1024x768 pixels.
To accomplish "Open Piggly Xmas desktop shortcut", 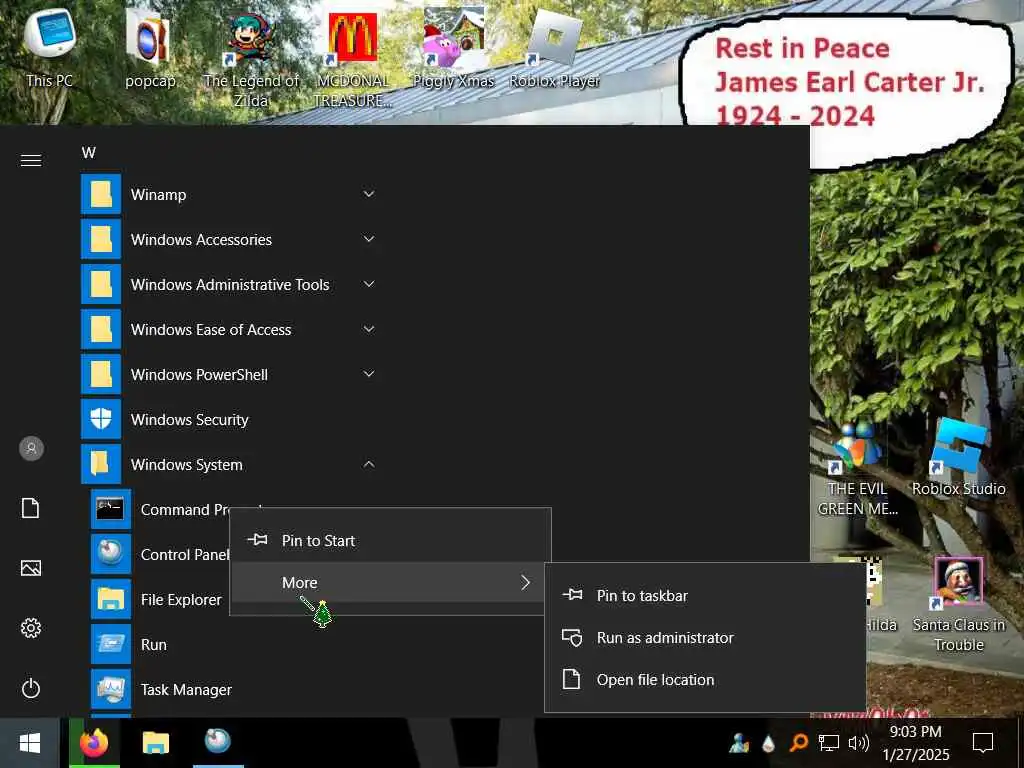I will point(453,49).
